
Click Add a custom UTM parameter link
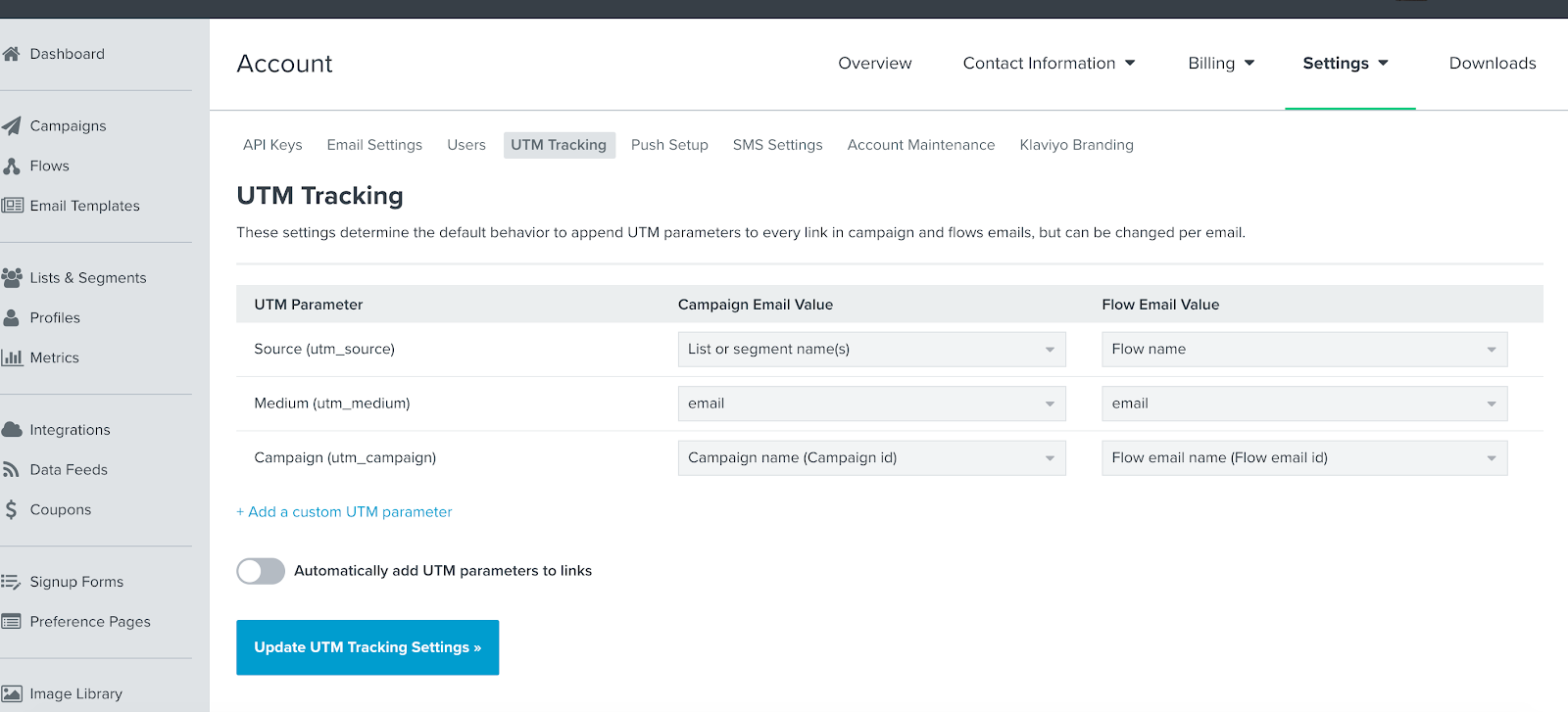point(345,512)
